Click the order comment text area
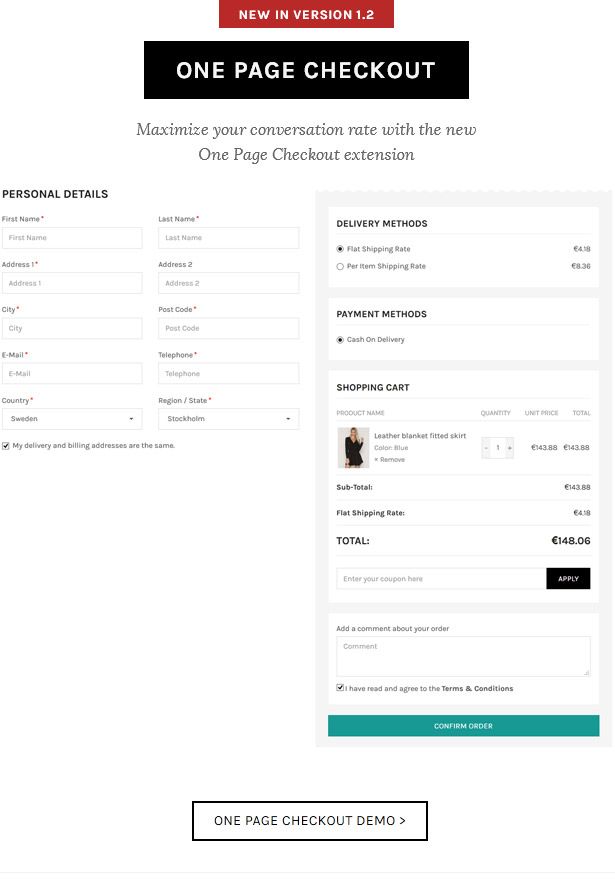The height and width of the screenshot is (896, 615). click(463, 656)
